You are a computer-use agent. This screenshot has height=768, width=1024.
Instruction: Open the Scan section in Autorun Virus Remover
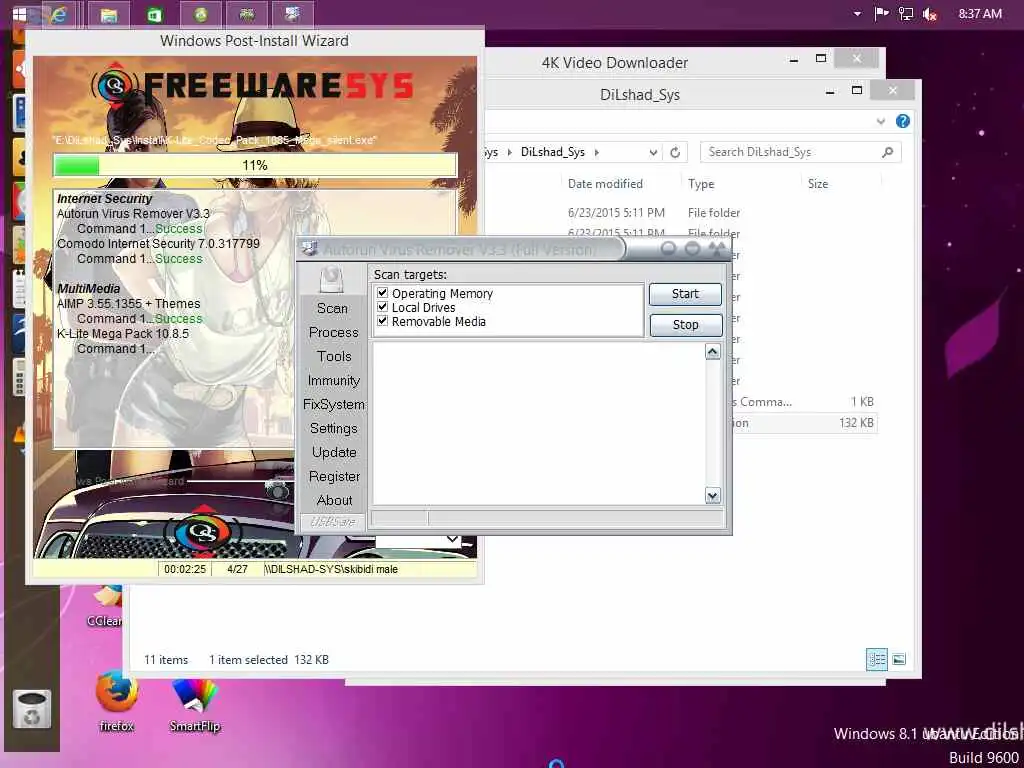pyautogui.click(x=332, y=308)
